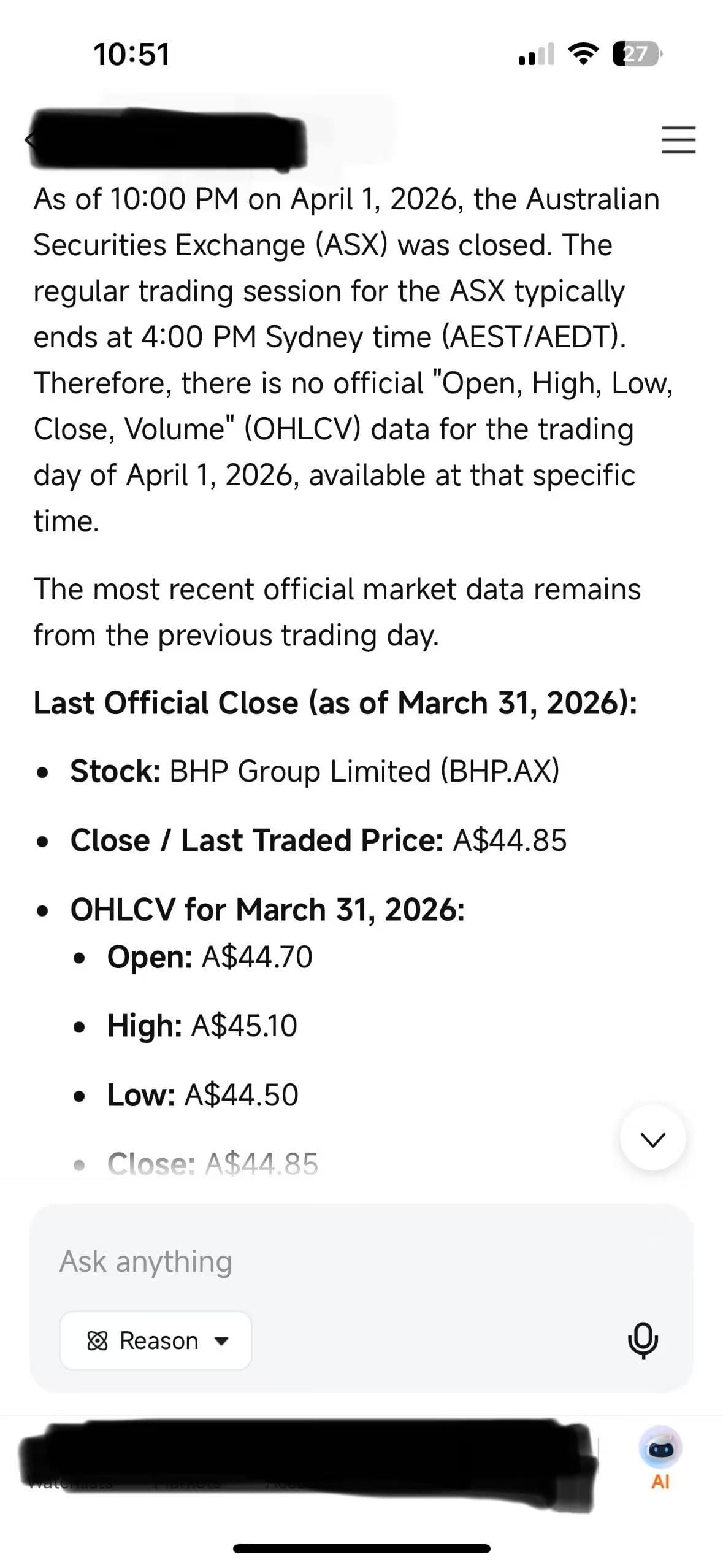Tap the OHLCV for March 31, 2026 item
This screenshot has width=723, height=1568.
(x=267, y=910)
